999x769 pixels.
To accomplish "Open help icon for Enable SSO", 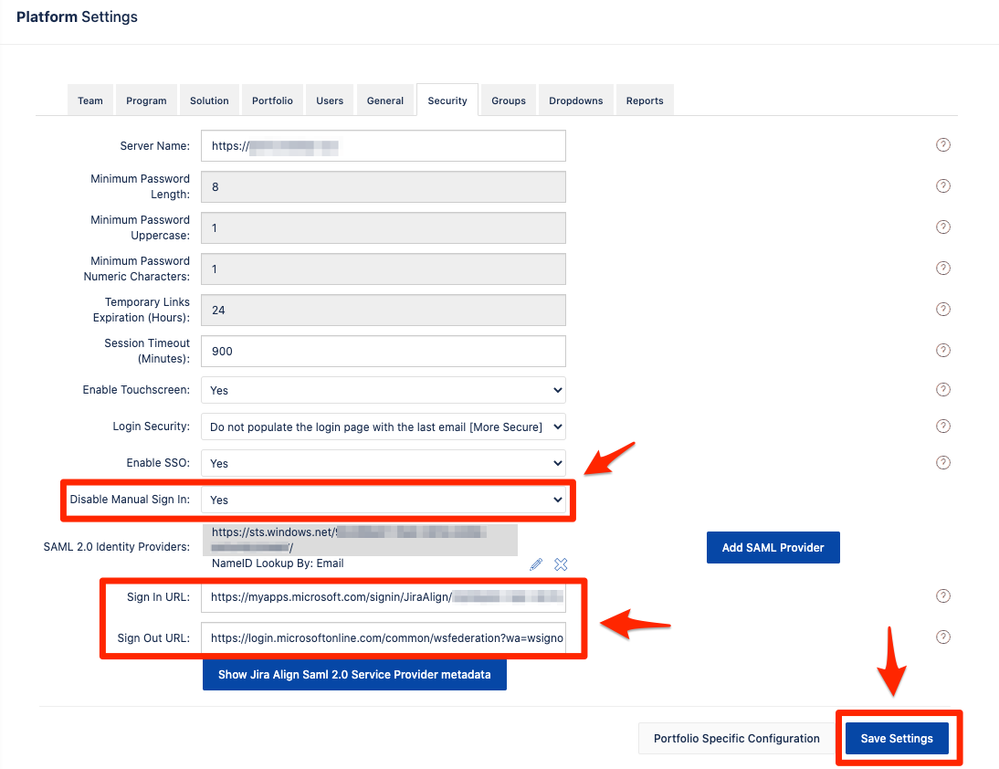I will click(x=943, y=463).
